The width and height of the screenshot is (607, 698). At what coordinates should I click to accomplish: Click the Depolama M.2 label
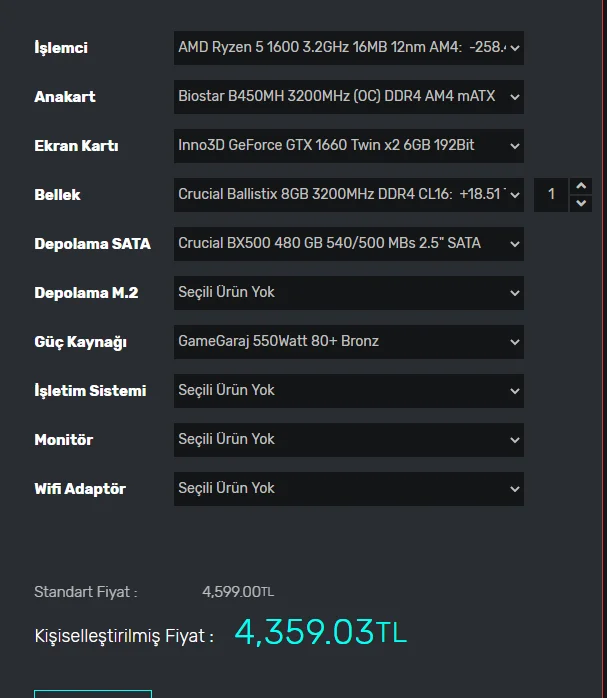86,292
